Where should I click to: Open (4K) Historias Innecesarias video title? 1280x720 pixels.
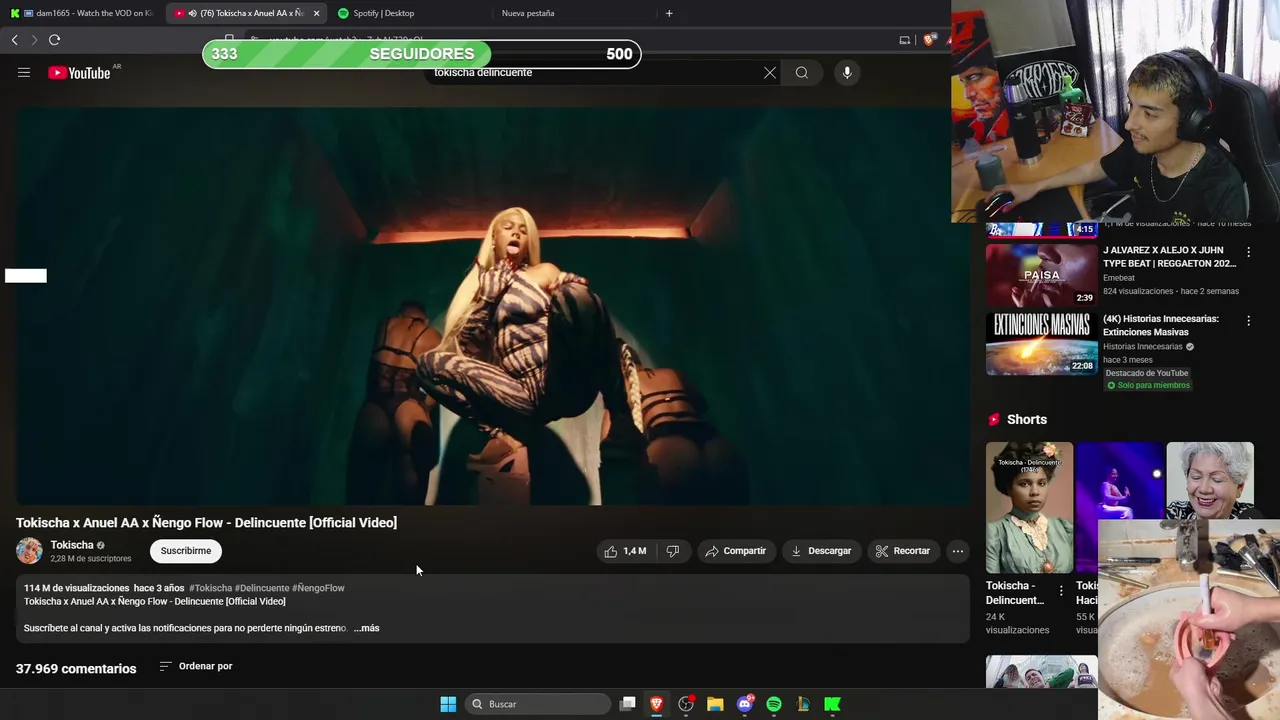1161,325
